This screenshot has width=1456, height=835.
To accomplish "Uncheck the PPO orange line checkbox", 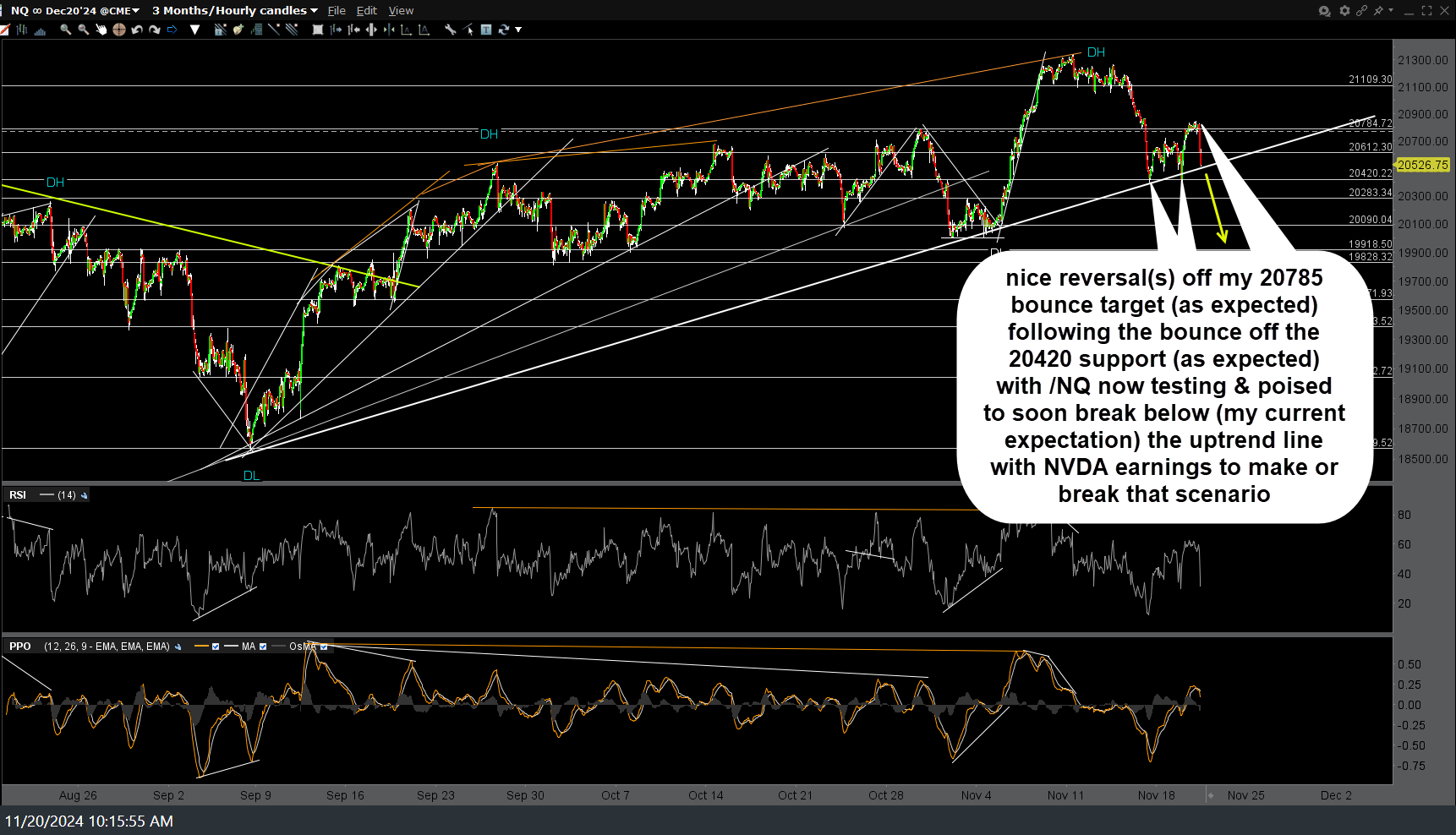I will pos(216,647).
